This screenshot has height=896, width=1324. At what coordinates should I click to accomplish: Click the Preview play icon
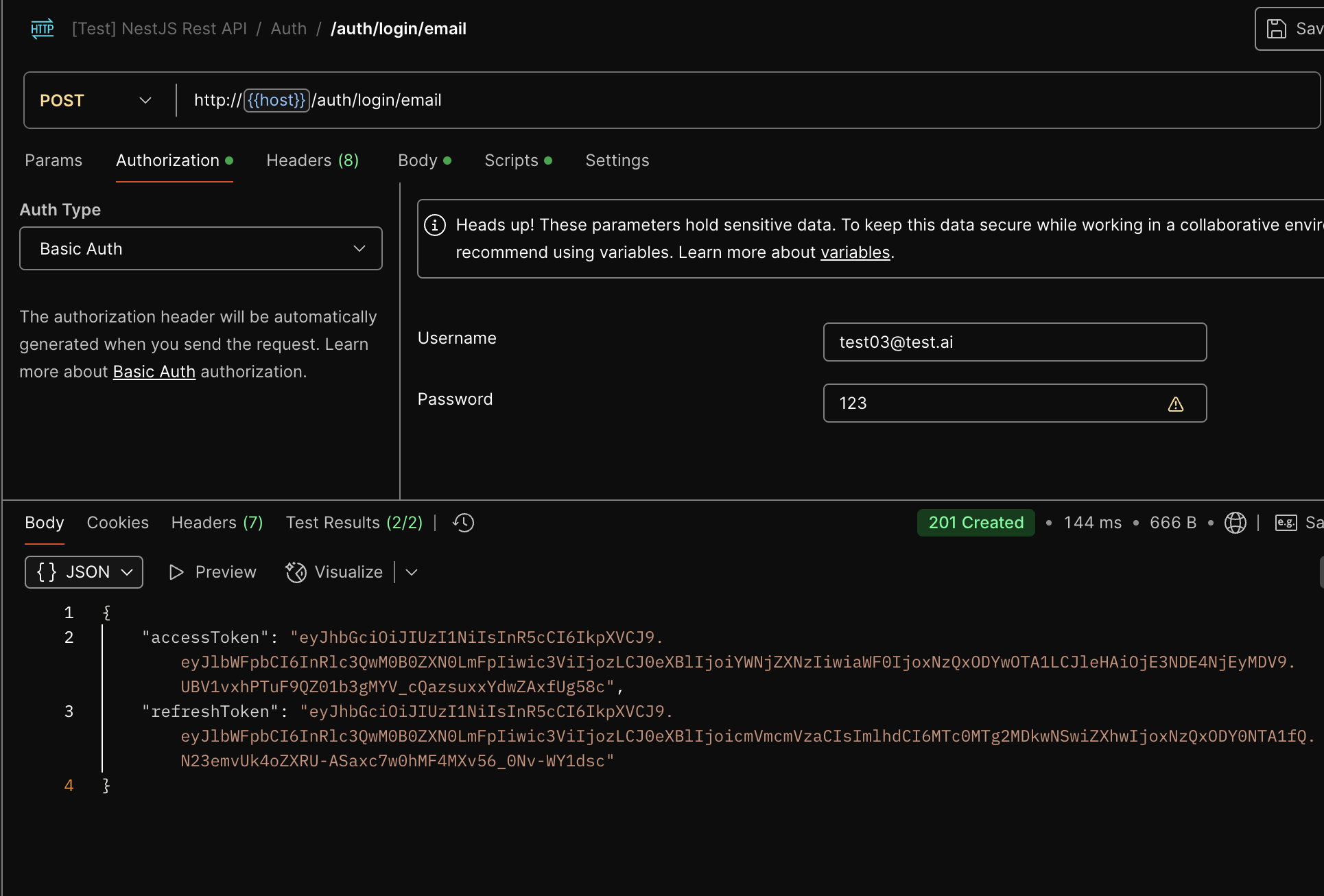(176, 572)
